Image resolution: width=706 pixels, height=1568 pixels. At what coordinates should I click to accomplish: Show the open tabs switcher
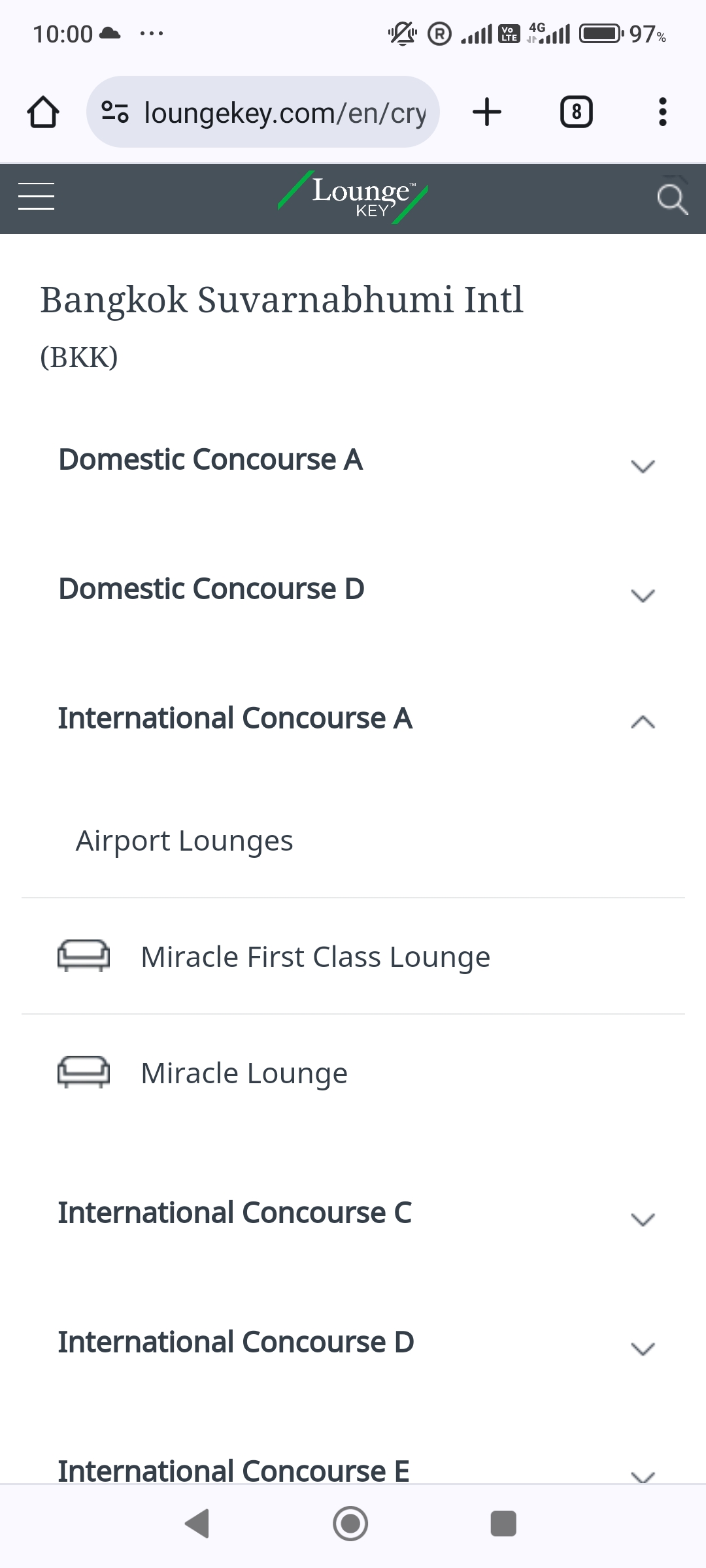576,112
